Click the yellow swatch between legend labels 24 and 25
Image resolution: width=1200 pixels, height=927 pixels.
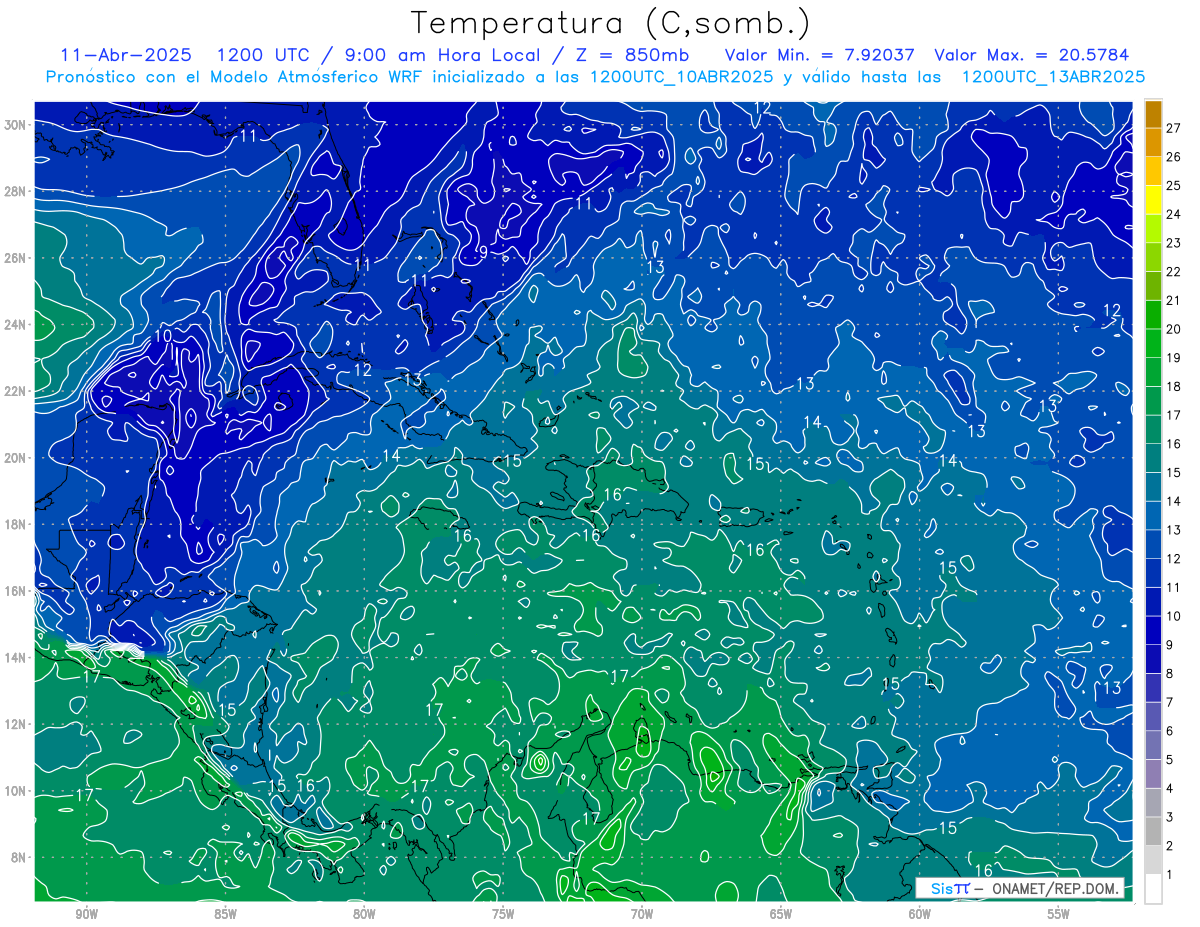(x=1153, y=199)
